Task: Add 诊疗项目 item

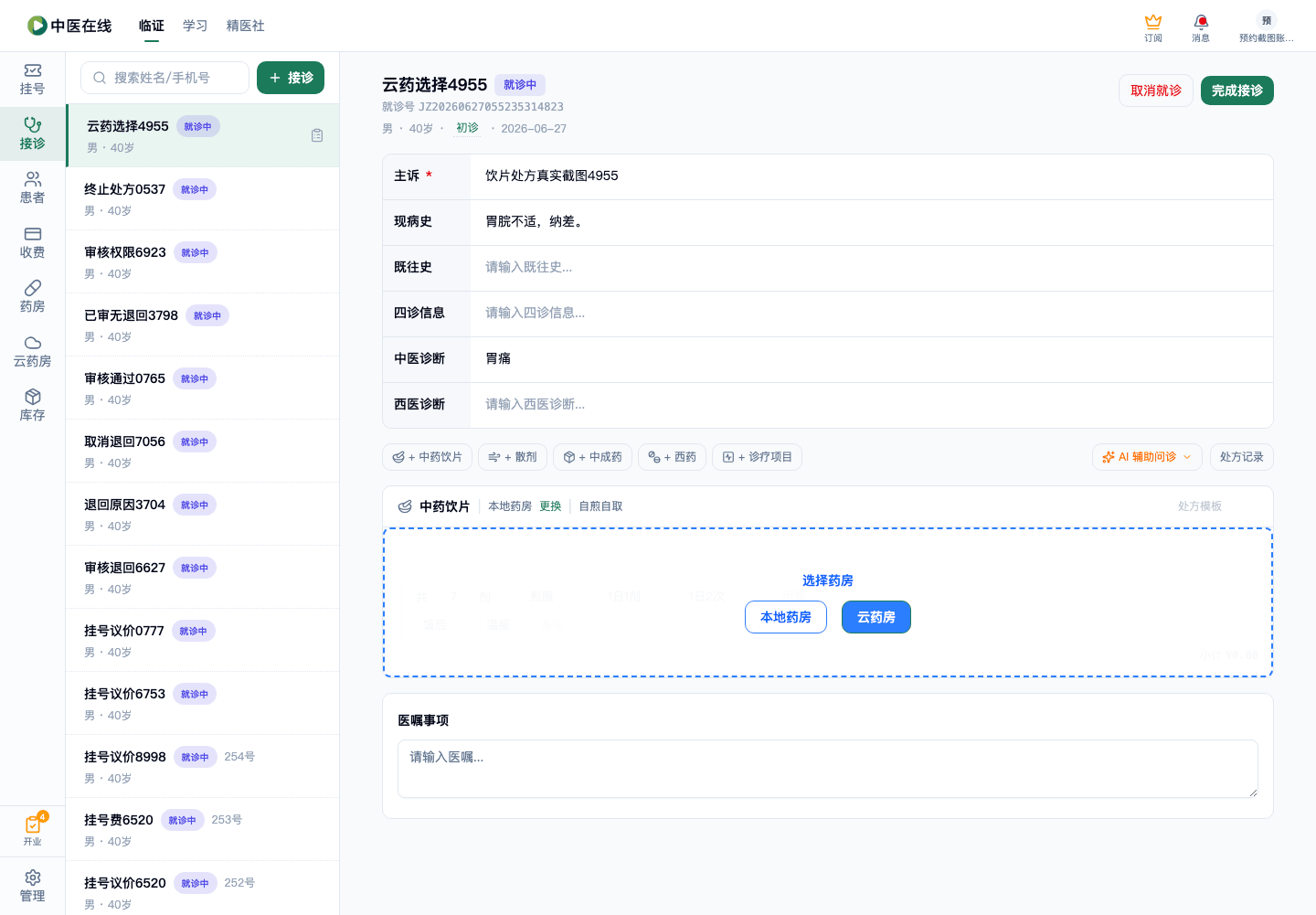Action: (x=757, y=457)
